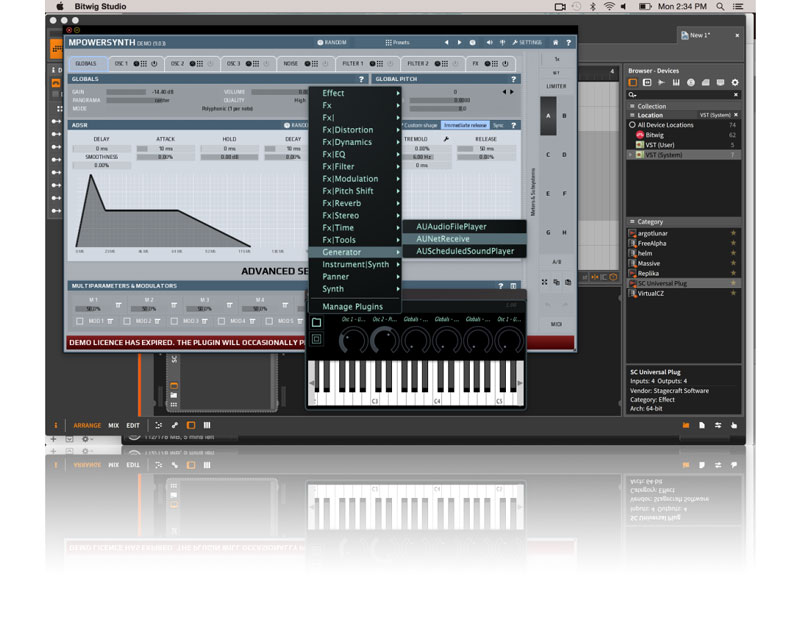
Task: Open MPowerSynth help question mark in title bar
Action: pos(568,42)
